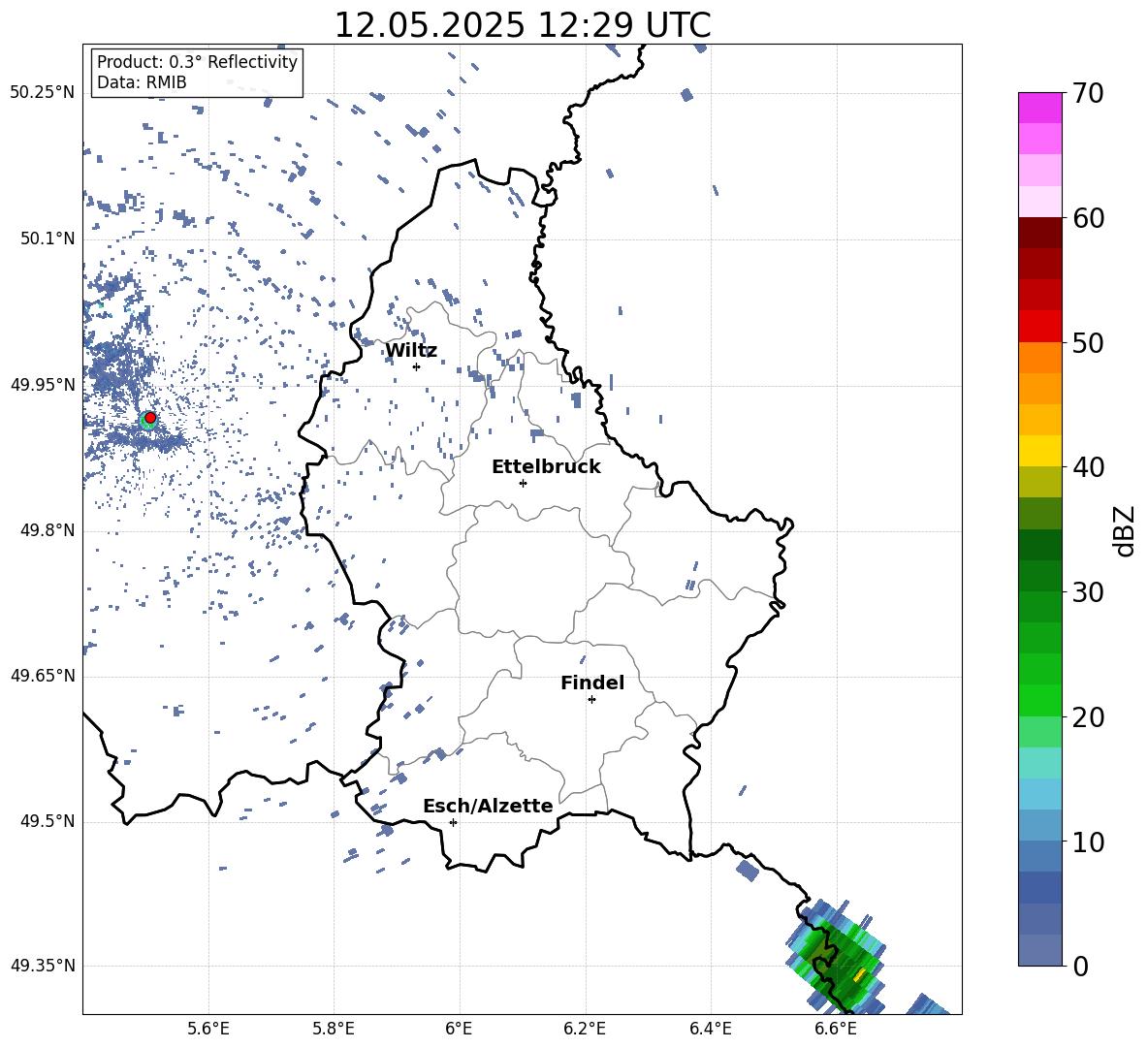Click the 6.4°E longitude label
This screenshot has height=1048, width=1148.
click(x=711, y=1029)
